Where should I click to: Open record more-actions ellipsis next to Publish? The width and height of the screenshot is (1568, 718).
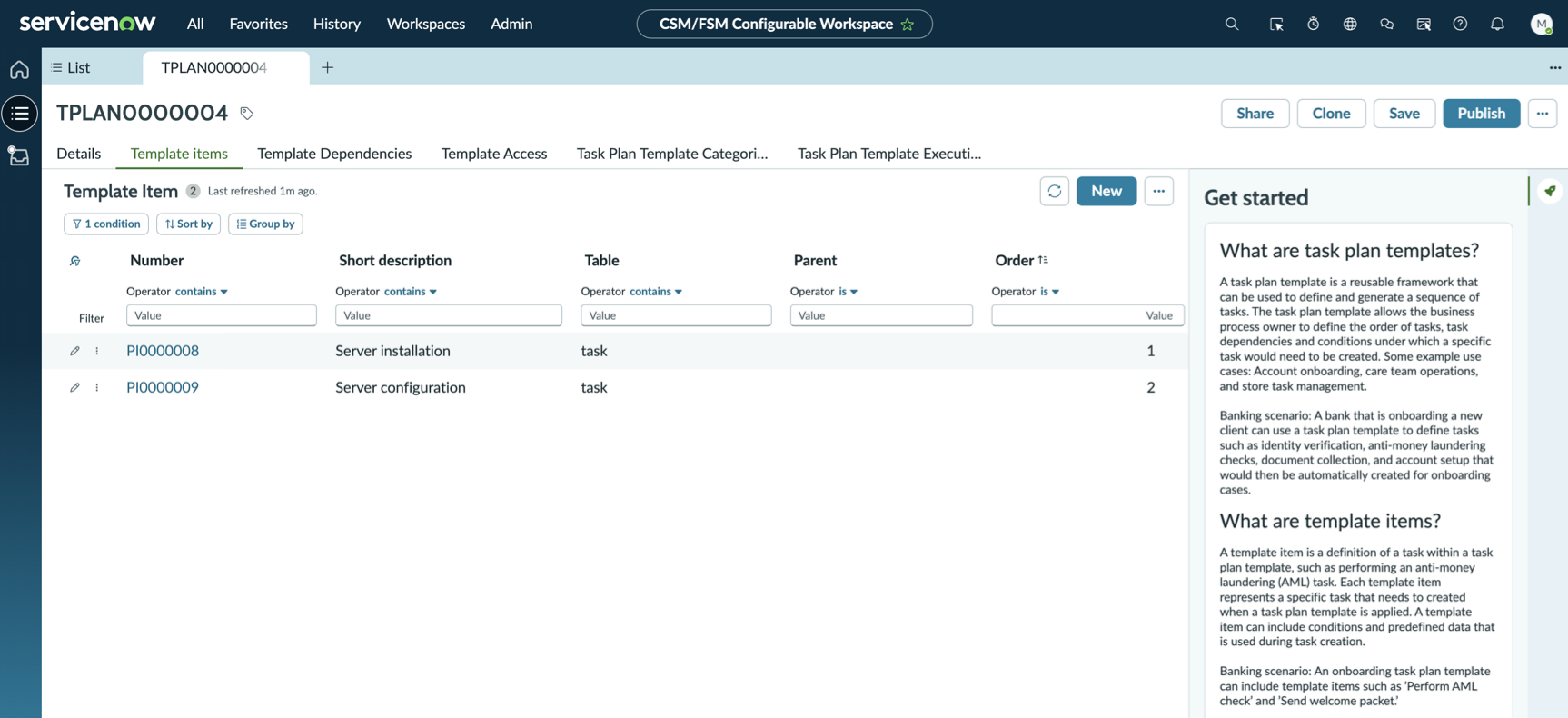pos(1542,114)
